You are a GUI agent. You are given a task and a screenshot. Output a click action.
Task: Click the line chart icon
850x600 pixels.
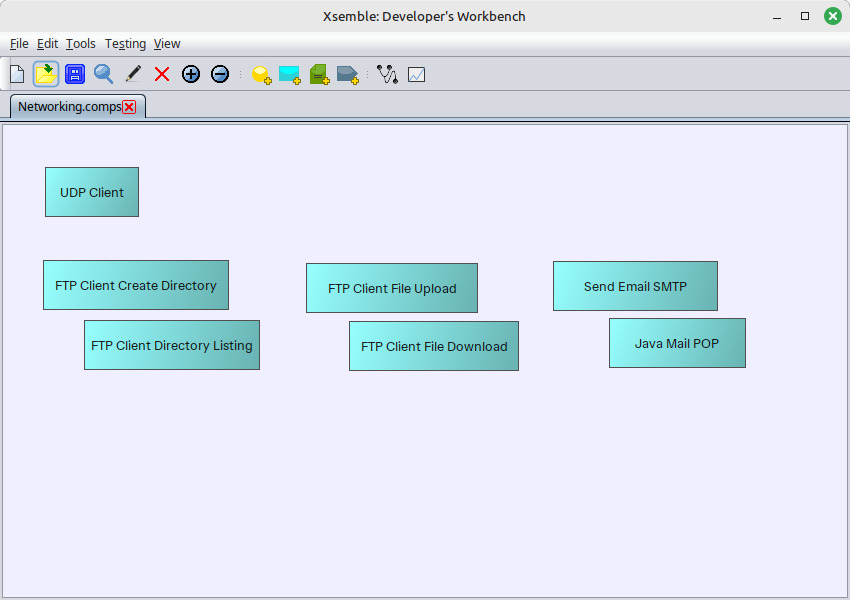[x=416, y=74]
